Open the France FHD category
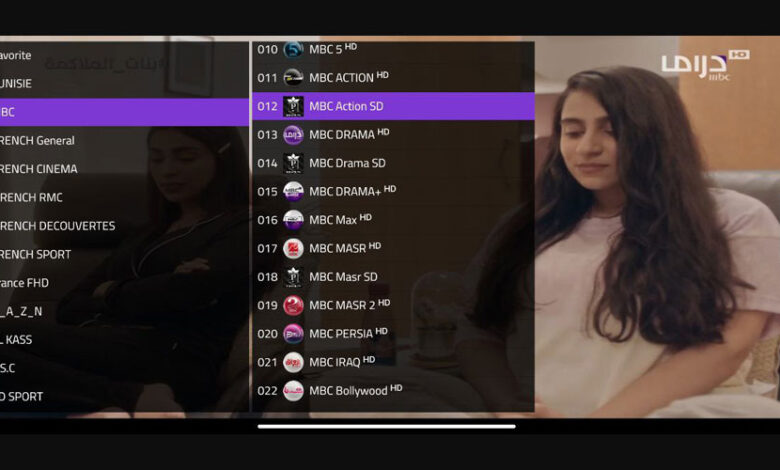This screenshot has width=780, height=470. pyautogui.click(x=124, y=283)
